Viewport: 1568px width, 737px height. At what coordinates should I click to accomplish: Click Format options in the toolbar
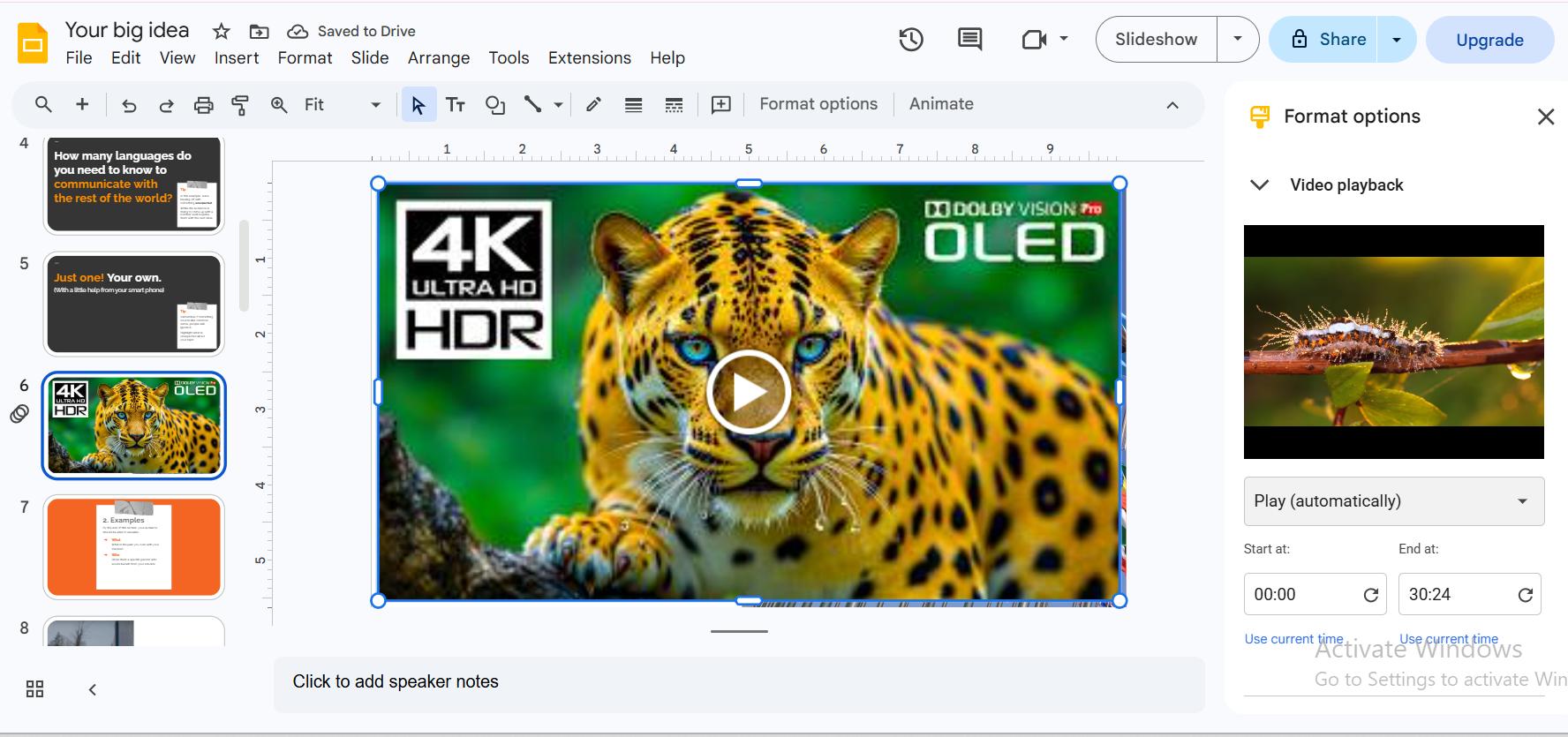pos(818,104)
